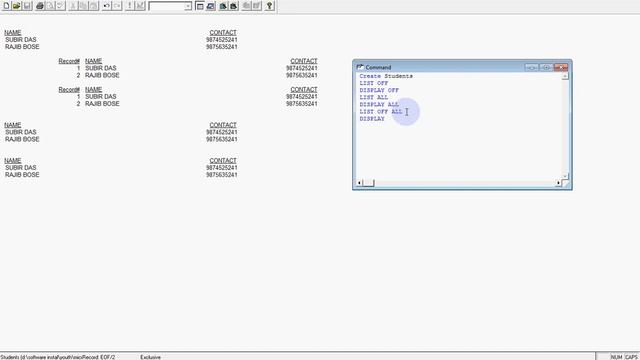
Task: Save with the floppy disk icon
Action: (27, 6)
